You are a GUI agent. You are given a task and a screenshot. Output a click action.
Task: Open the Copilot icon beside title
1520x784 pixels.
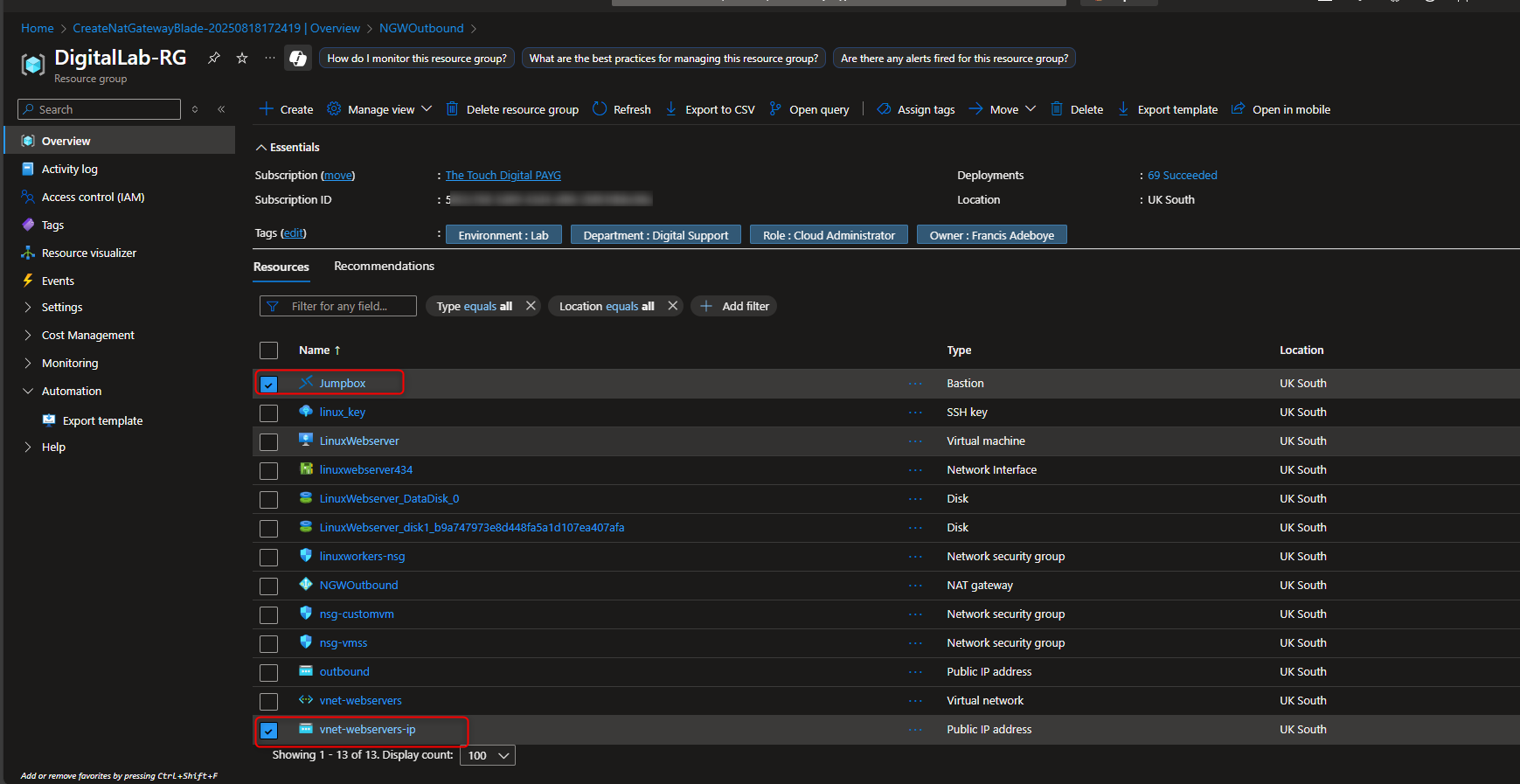click(298, 58)
